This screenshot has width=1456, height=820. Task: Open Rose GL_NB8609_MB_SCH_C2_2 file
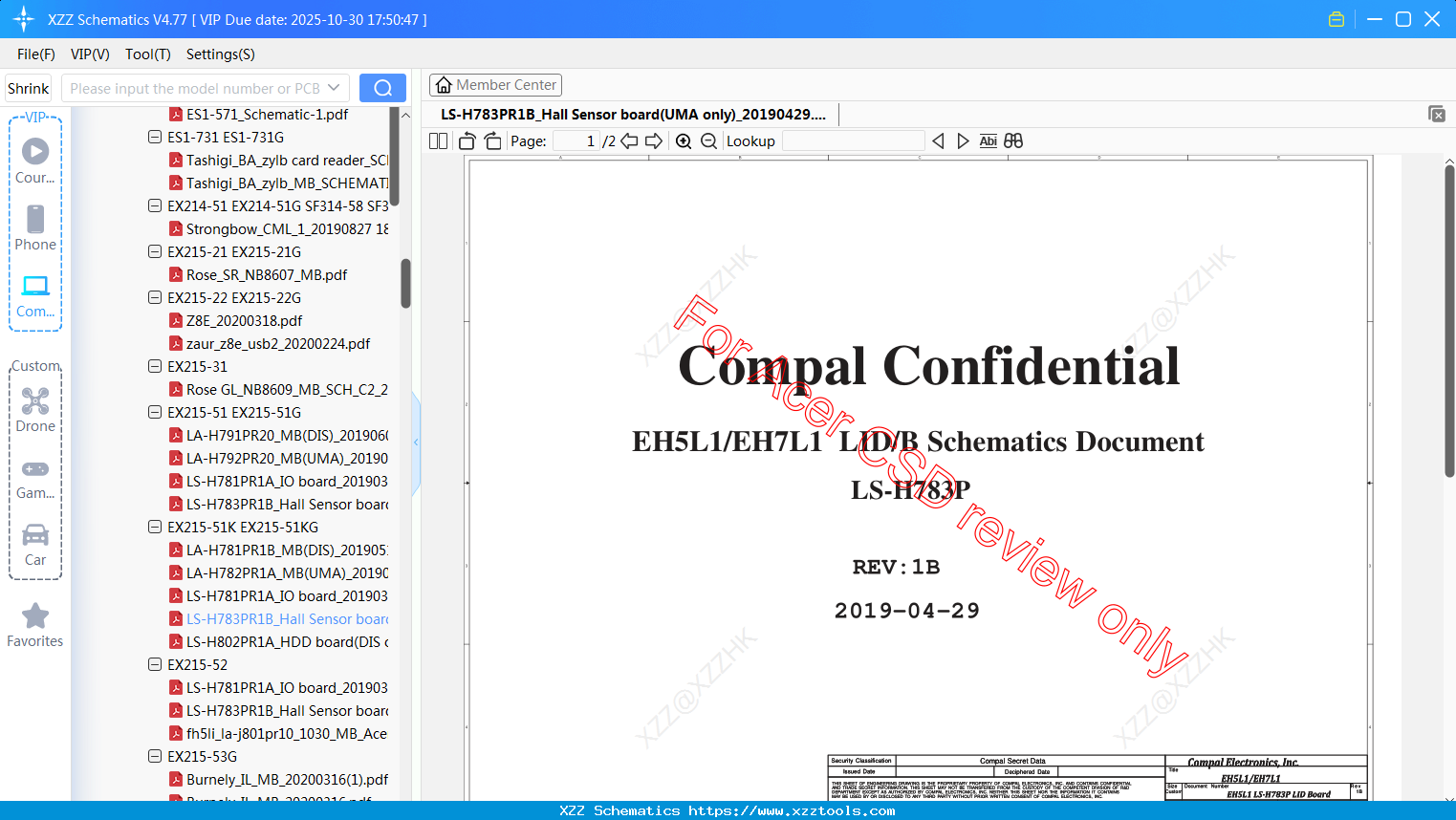(x=279, y=390)
